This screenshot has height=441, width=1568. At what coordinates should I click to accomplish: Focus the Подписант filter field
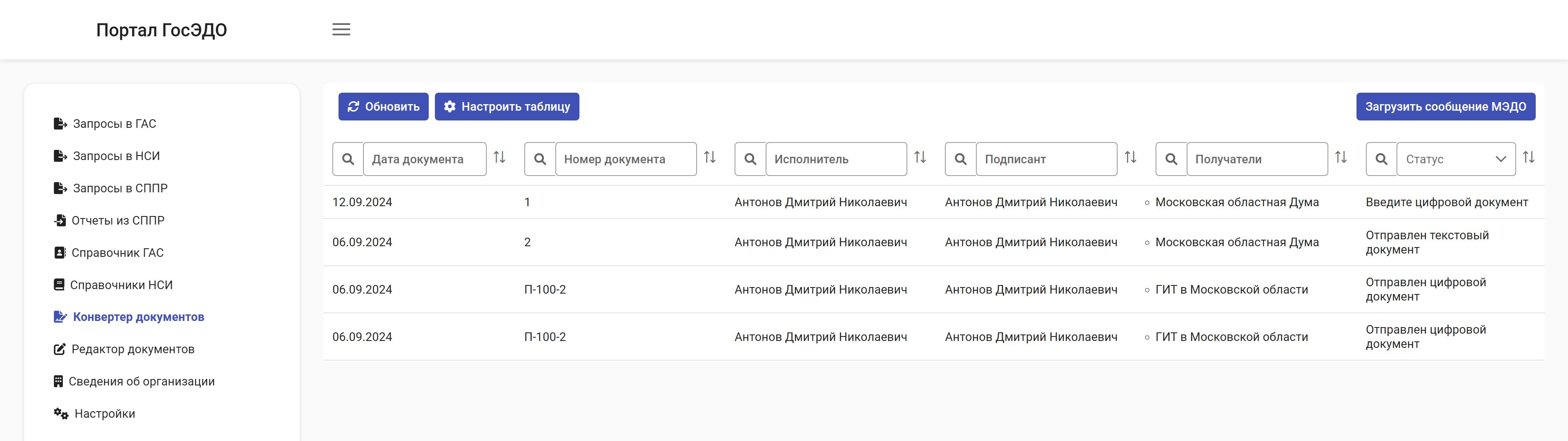pos(1046,159)
